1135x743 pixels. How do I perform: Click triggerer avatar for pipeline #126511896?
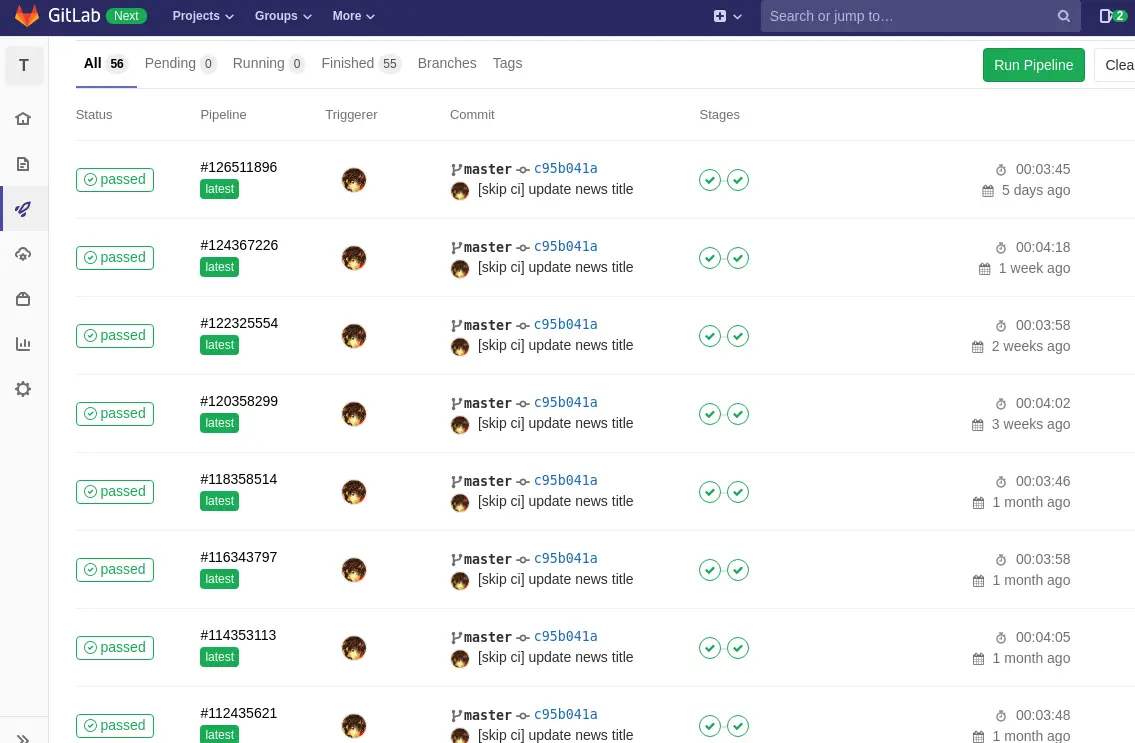[354, 180]
